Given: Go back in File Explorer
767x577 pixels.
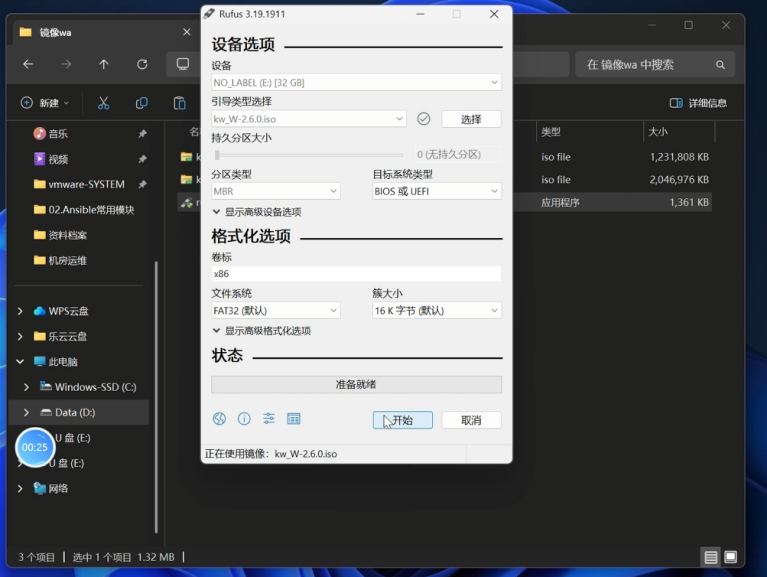Looking at the screenshot, I should pos(28,64).
